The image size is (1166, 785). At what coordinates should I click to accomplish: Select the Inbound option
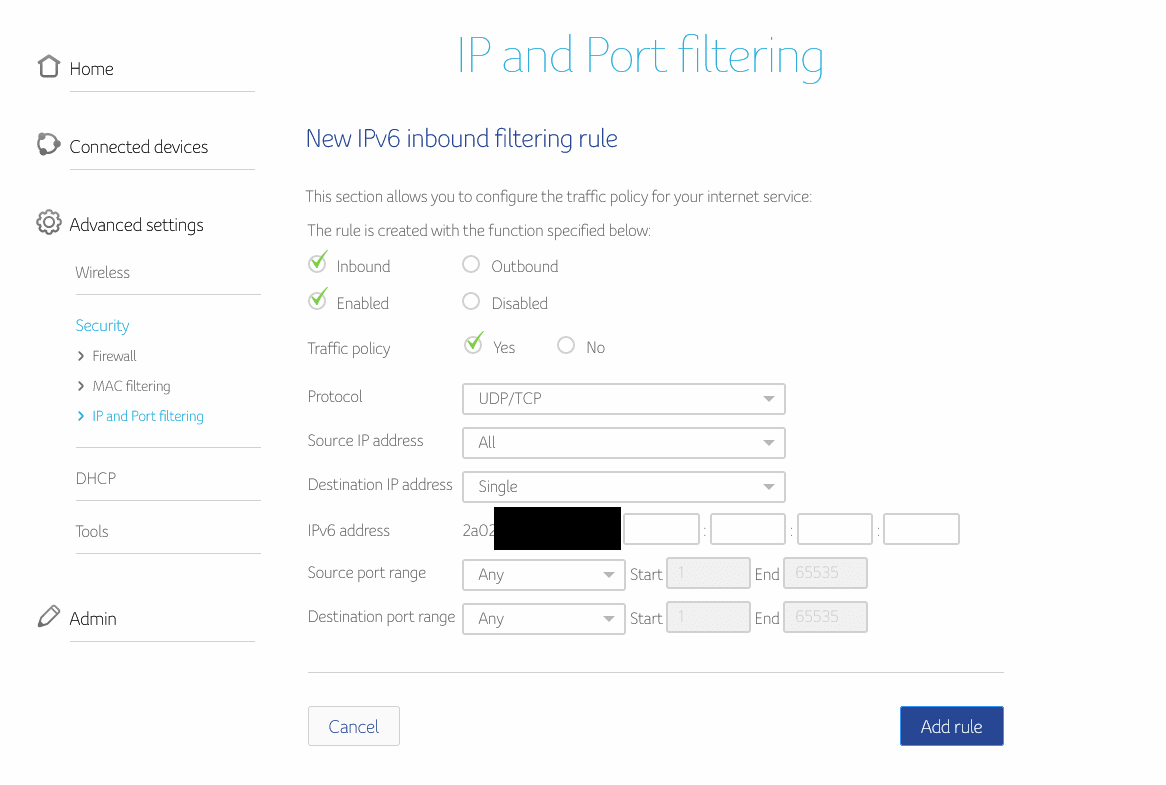(319, 265)
